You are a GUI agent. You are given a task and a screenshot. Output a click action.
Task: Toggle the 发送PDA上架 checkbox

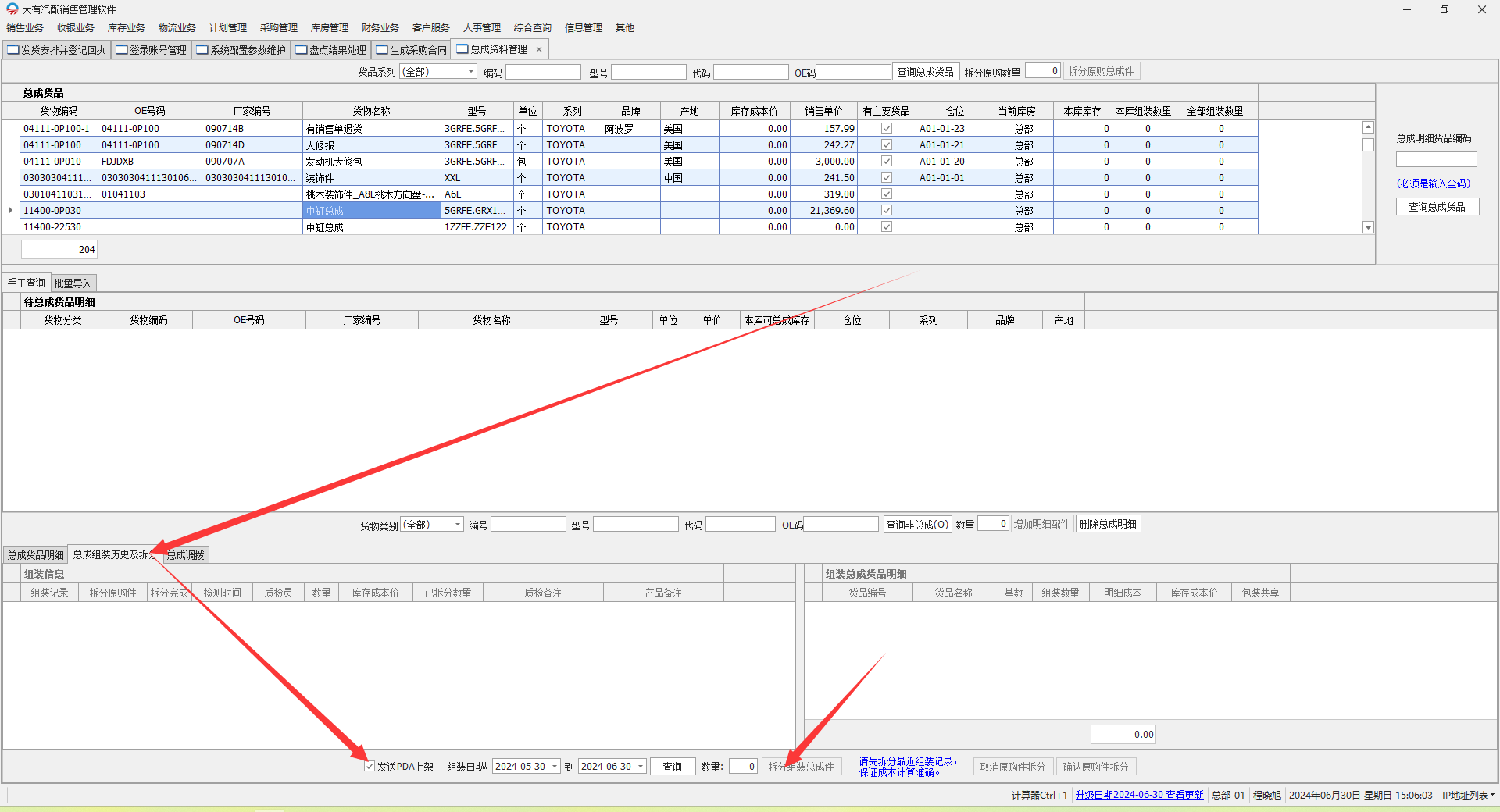click(x=370, y=767)
